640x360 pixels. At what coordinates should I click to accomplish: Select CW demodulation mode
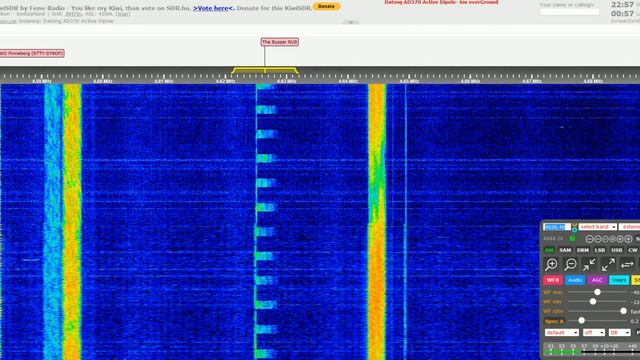[633, 250]
